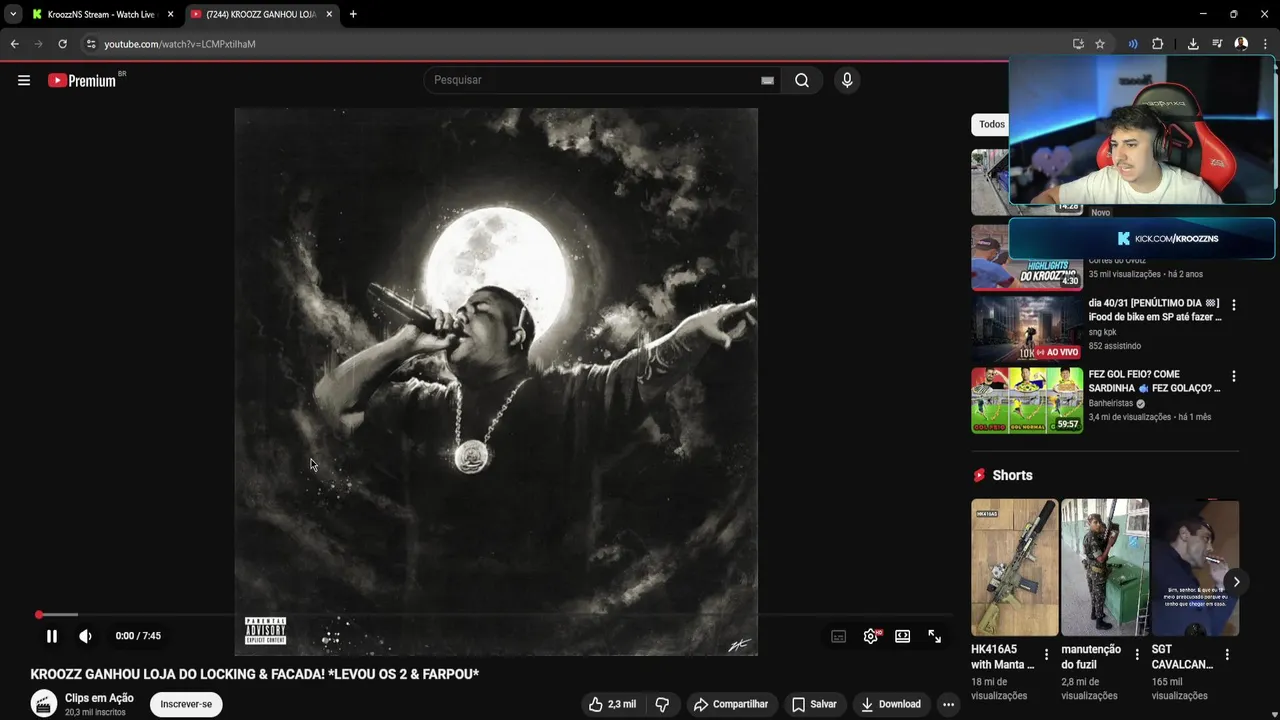Open manutenção do fuzil short

1105,568
